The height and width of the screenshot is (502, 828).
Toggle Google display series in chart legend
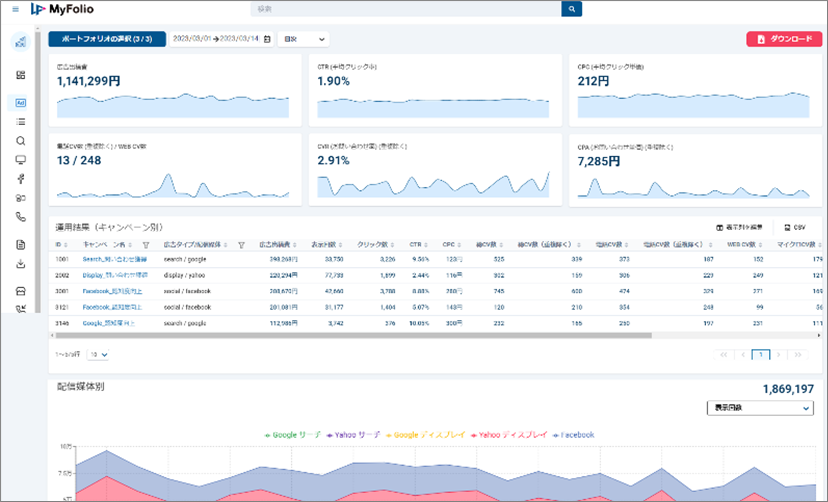click(x=426, y=435)
